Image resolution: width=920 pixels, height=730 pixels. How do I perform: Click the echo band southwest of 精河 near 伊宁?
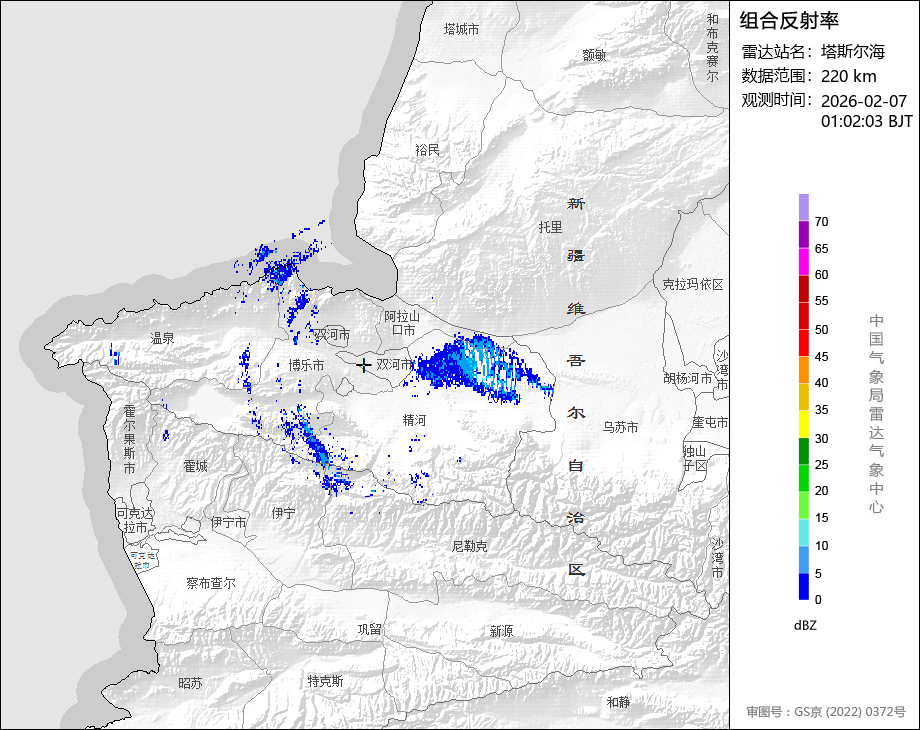(316, 449)
